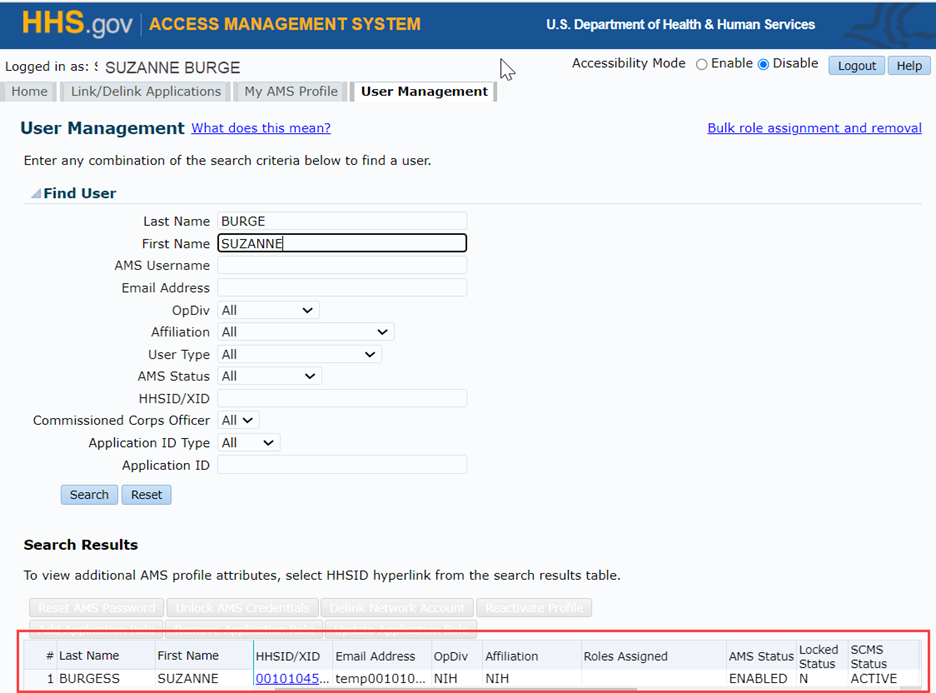Click into the AMS Username field

click(342, 266)
